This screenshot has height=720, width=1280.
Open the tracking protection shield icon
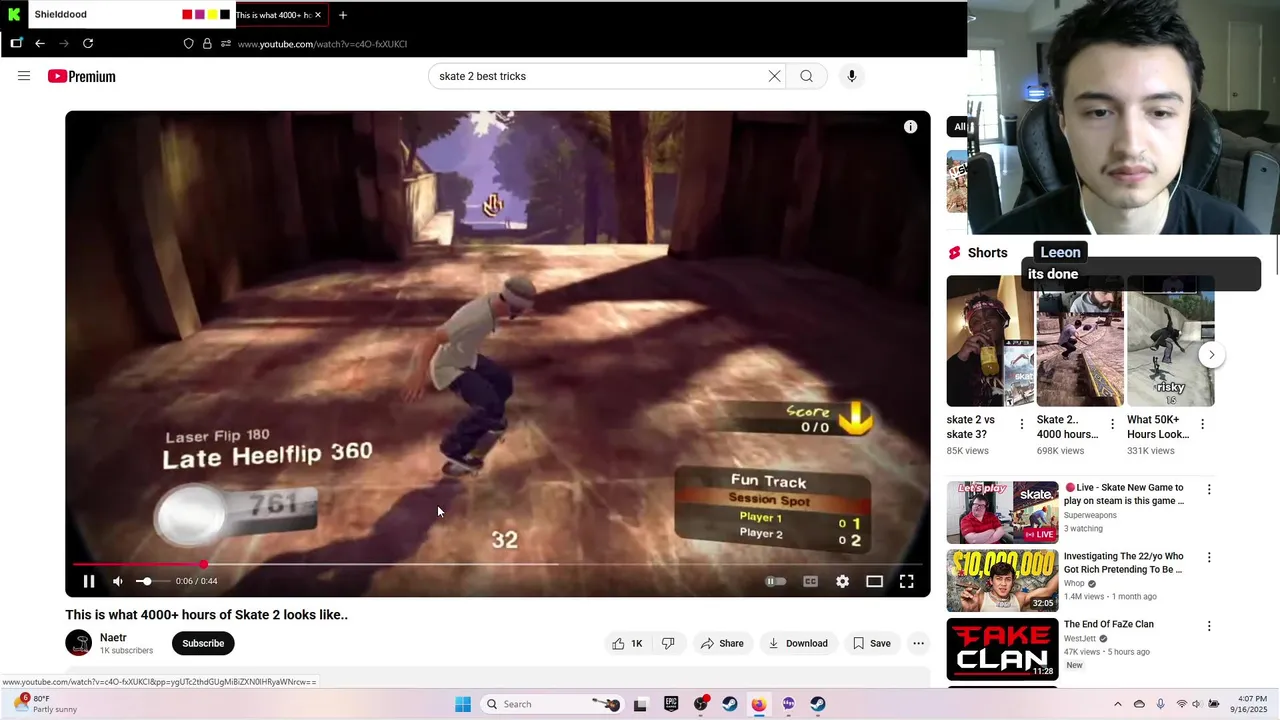tap(188, 43)
